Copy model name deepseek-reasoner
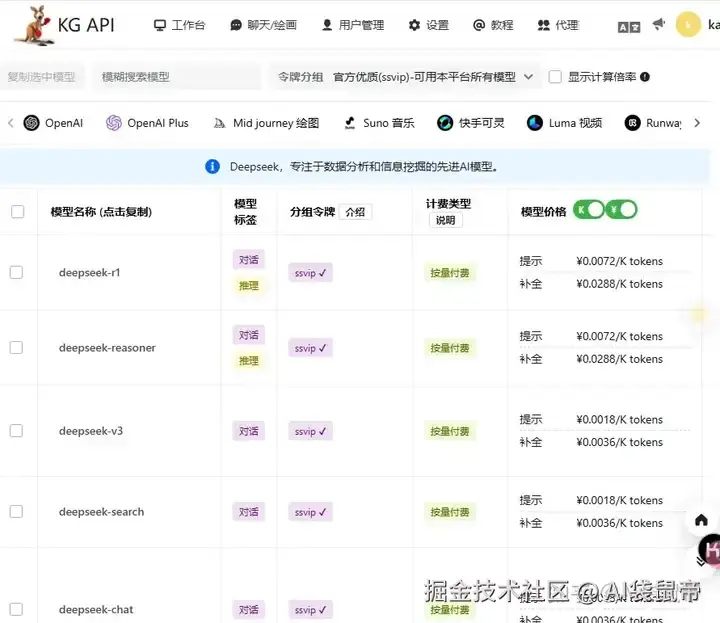Viewport: 720px width, 623px height. click(x=107, y=348)
